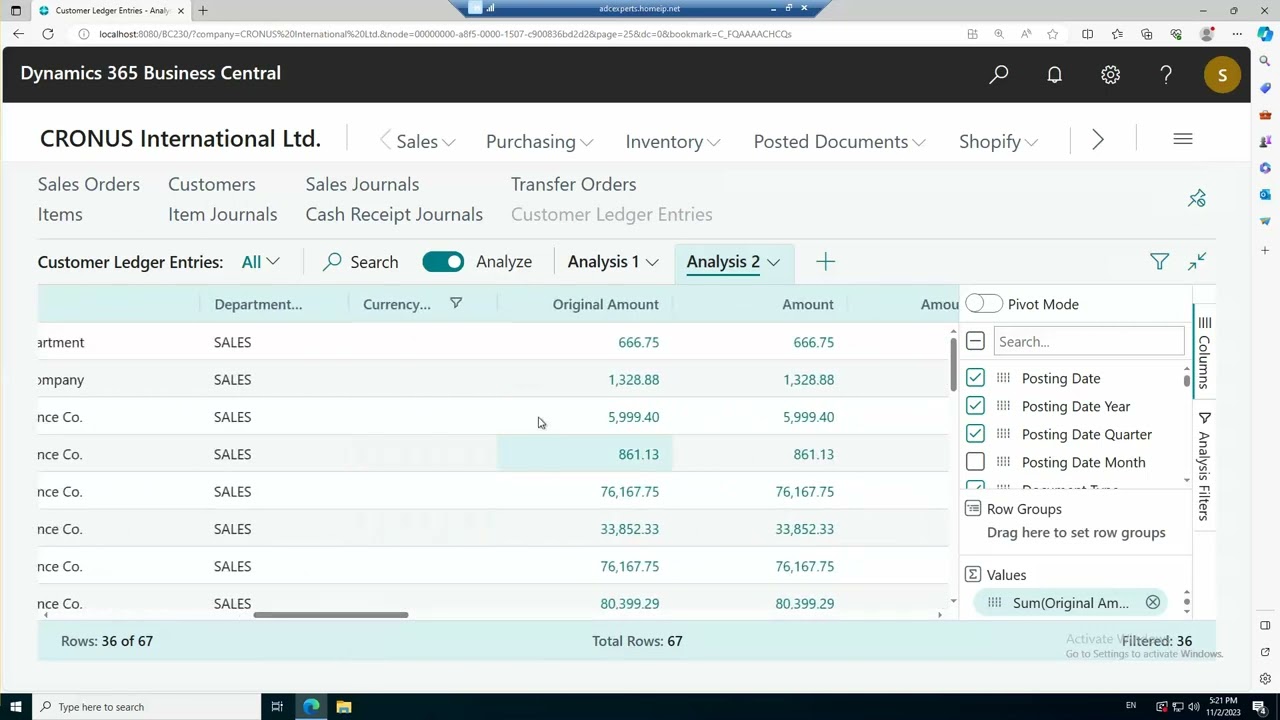
Task: Open the All view dropdown
Action: pos(260,262)
